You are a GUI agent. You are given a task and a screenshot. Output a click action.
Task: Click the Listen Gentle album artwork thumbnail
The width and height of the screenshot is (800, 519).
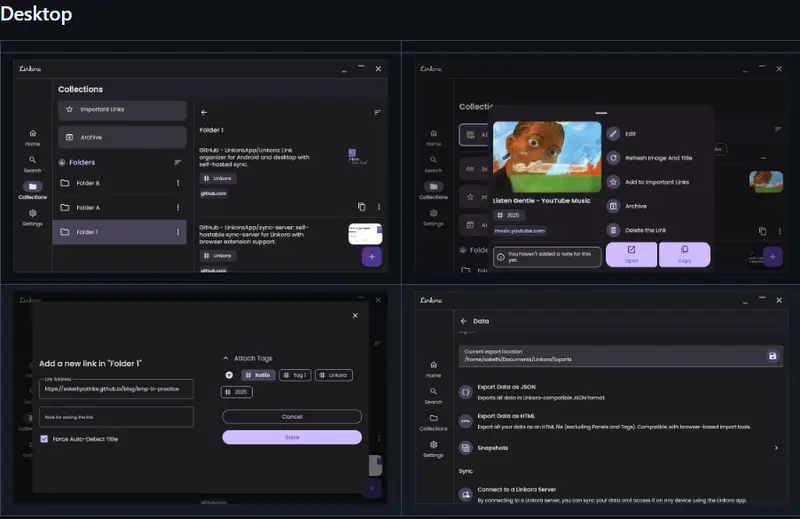(x=547, y=157)
